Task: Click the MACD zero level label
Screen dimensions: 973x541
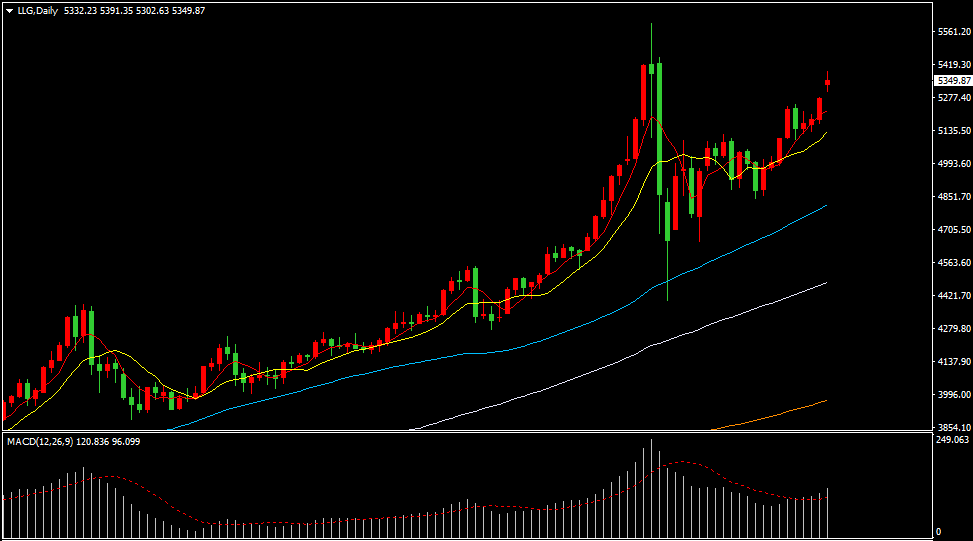Action: coord(939,532)
